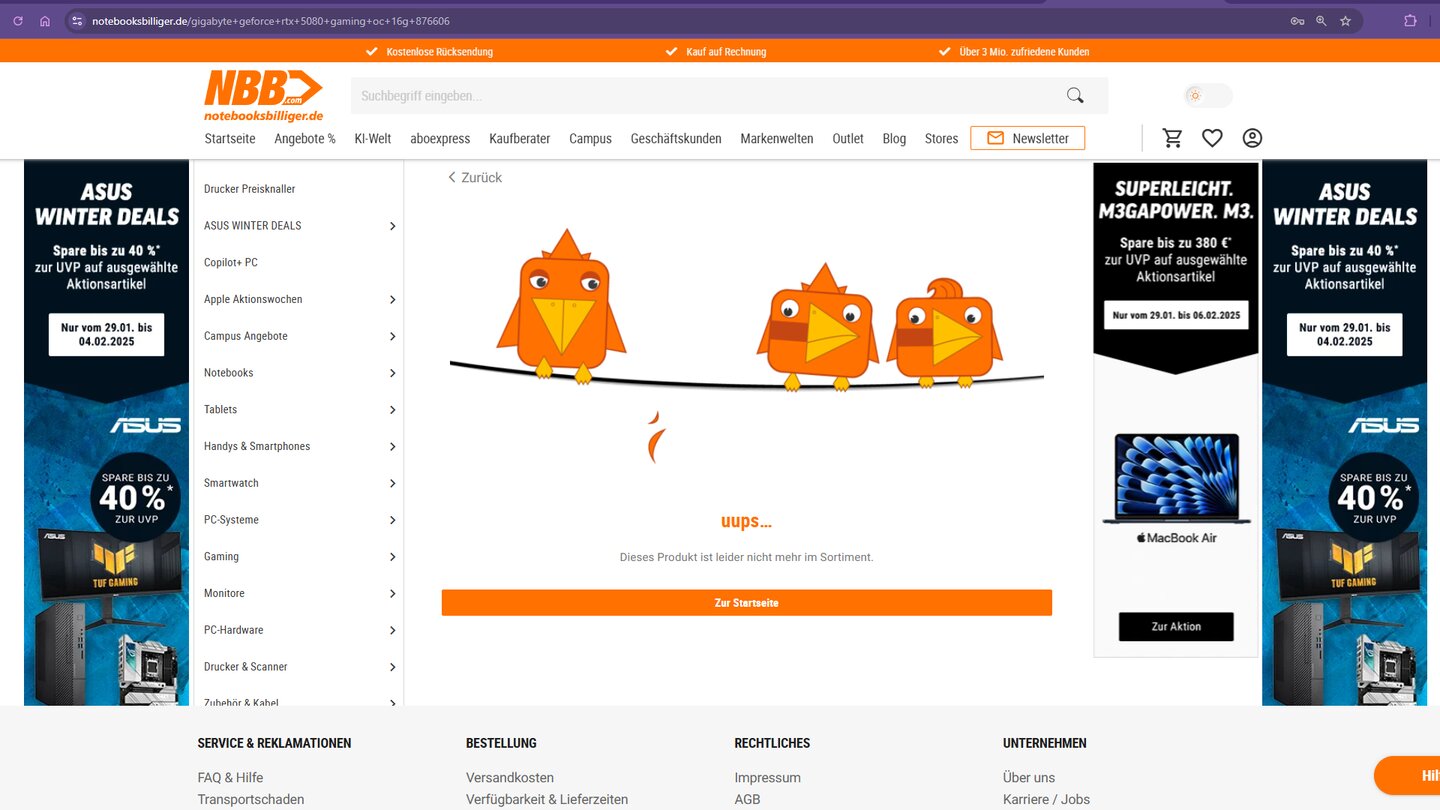Screen dimensions: 1440x810
Task: Subscribe via the Newsletter button
Action: [1027, 138]
